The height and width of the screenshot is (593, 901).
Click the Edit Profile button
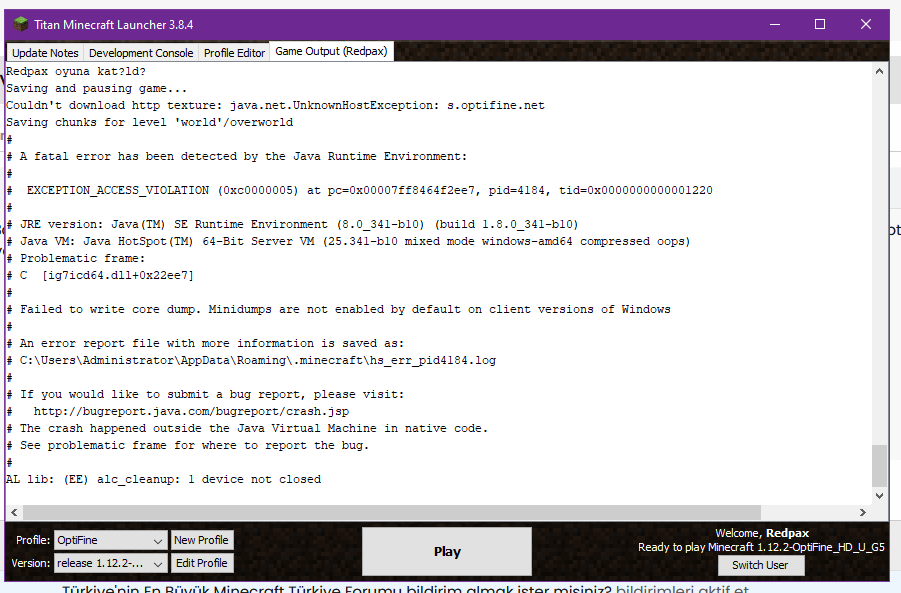202,563
